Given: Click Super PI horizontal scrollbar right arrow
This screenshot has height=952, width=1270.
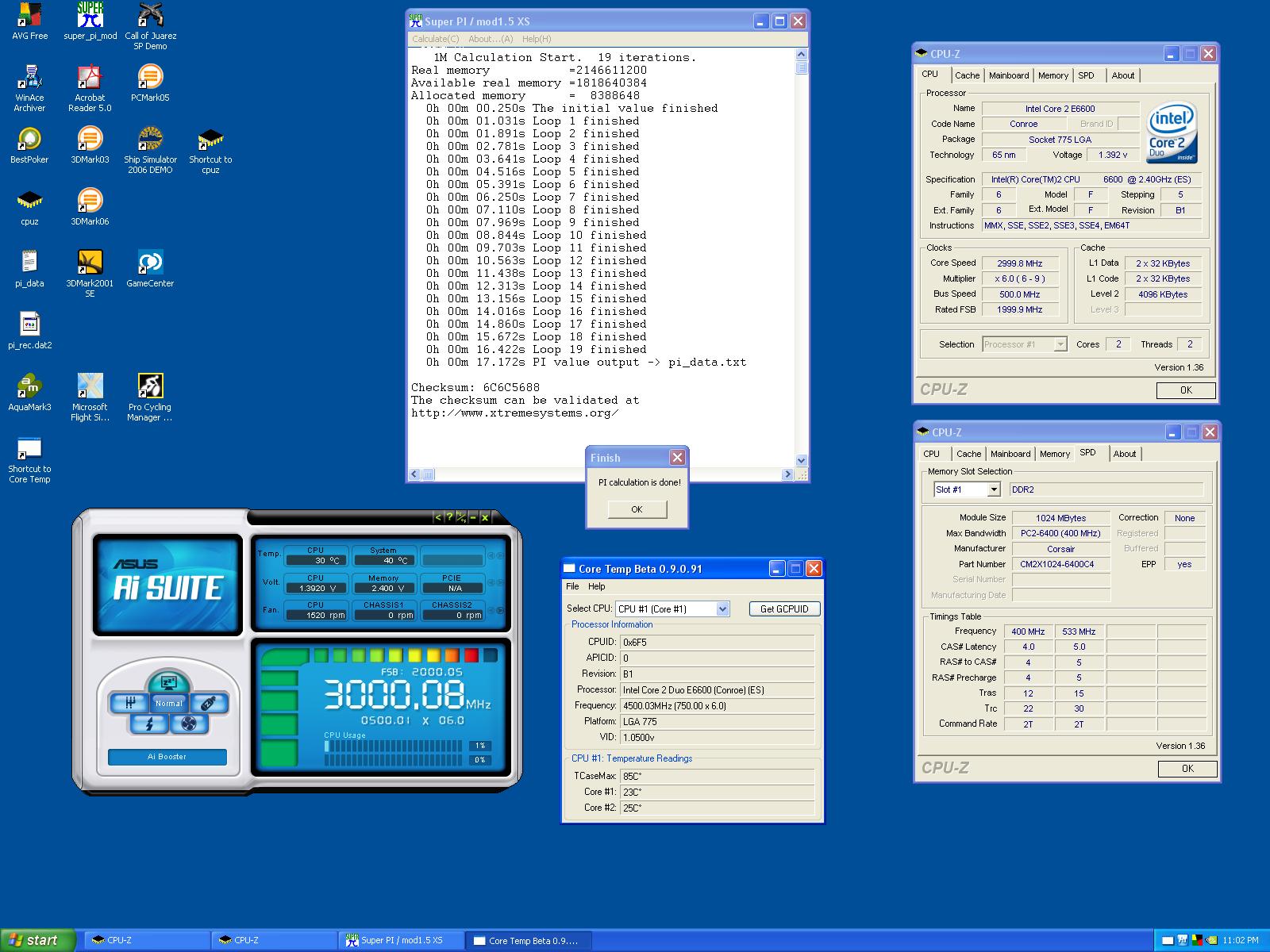Looking at the screenshot, I should [x=787, y=474].
